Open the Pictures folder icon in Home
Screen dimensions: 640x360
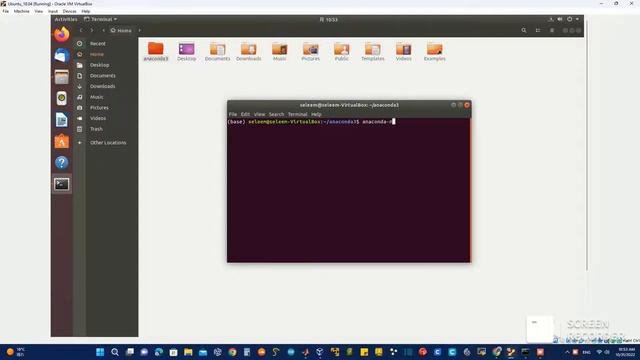(x=311, y=52)
